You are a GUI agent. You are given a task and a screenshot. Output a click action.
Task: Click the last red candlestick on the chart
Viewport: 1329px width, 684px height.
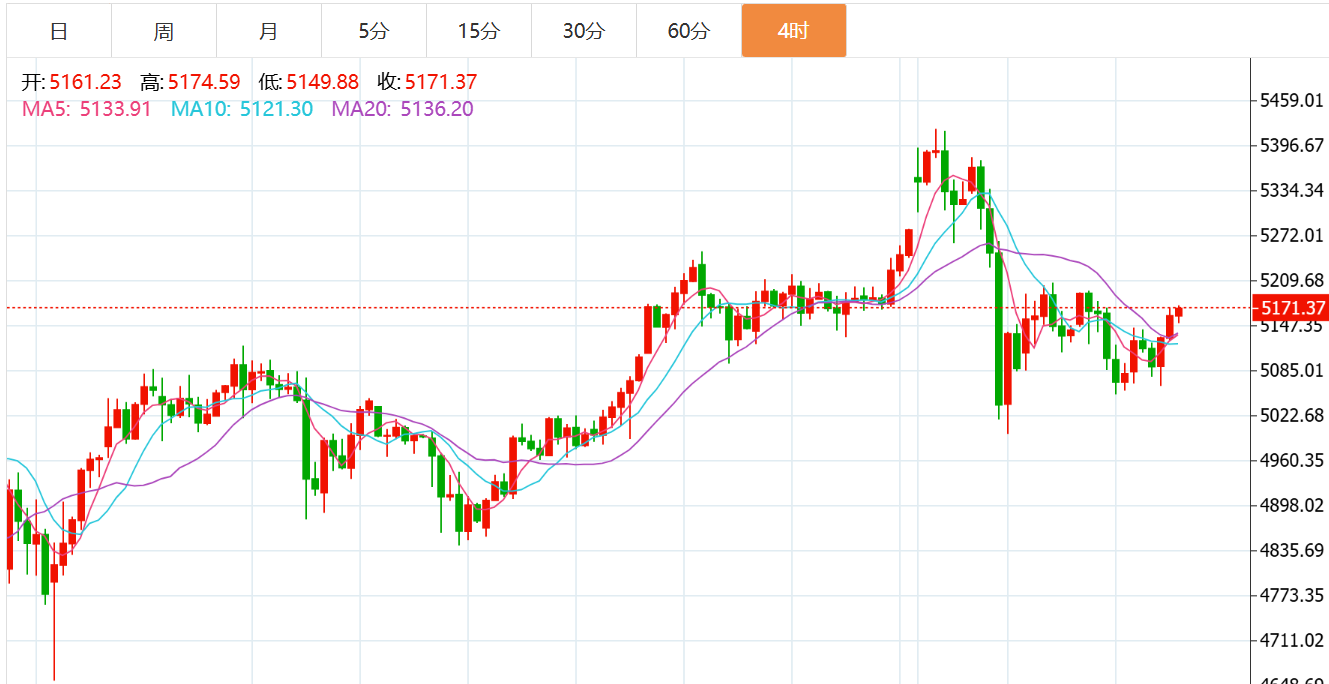(x=1179, y=312)
